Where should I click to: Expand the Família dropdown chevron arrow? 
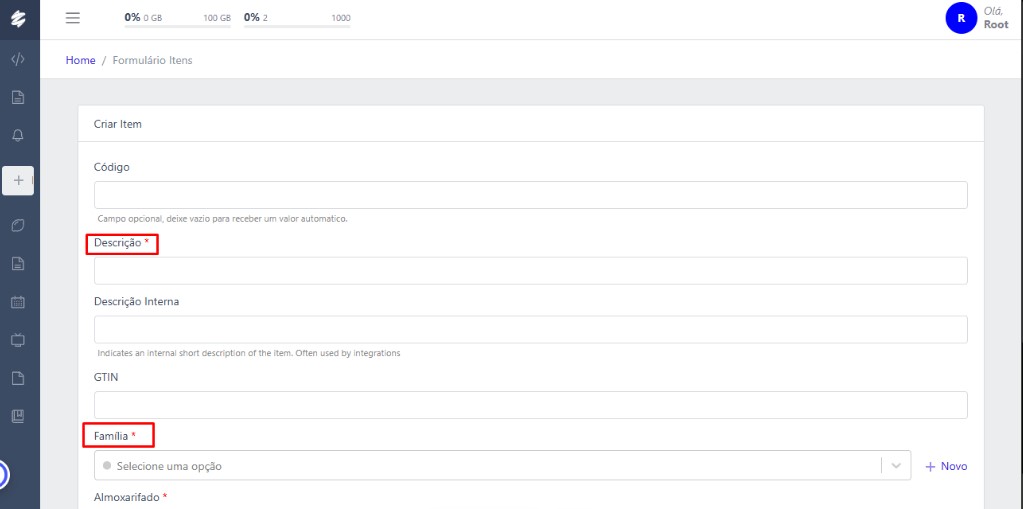[895, 466]
